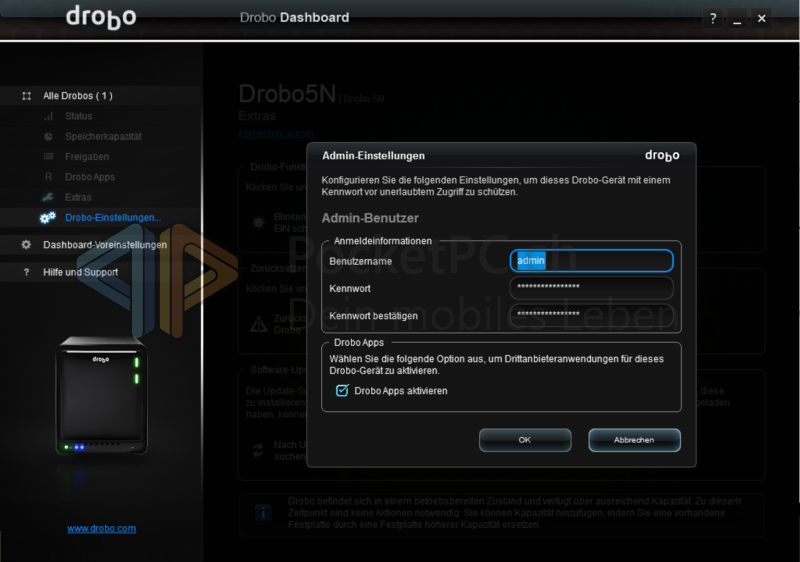Click the Kennwort bestätigen field
The height and width of the screenshot is (562, 800).
click(x=591, y=315)
